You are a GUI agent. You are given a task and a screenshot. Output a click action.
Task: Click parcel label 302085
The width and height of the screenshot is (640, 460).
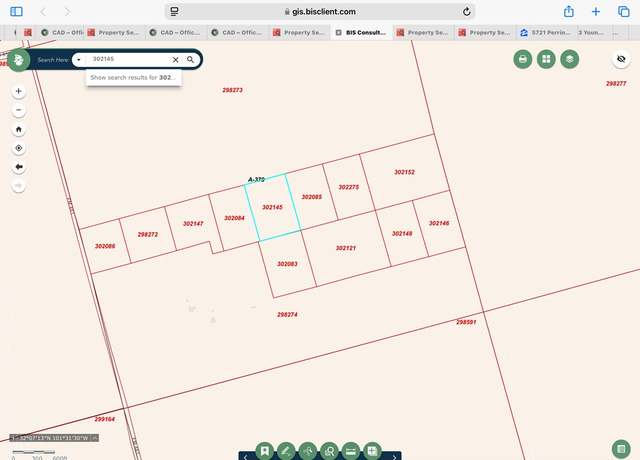coord(311,197)
